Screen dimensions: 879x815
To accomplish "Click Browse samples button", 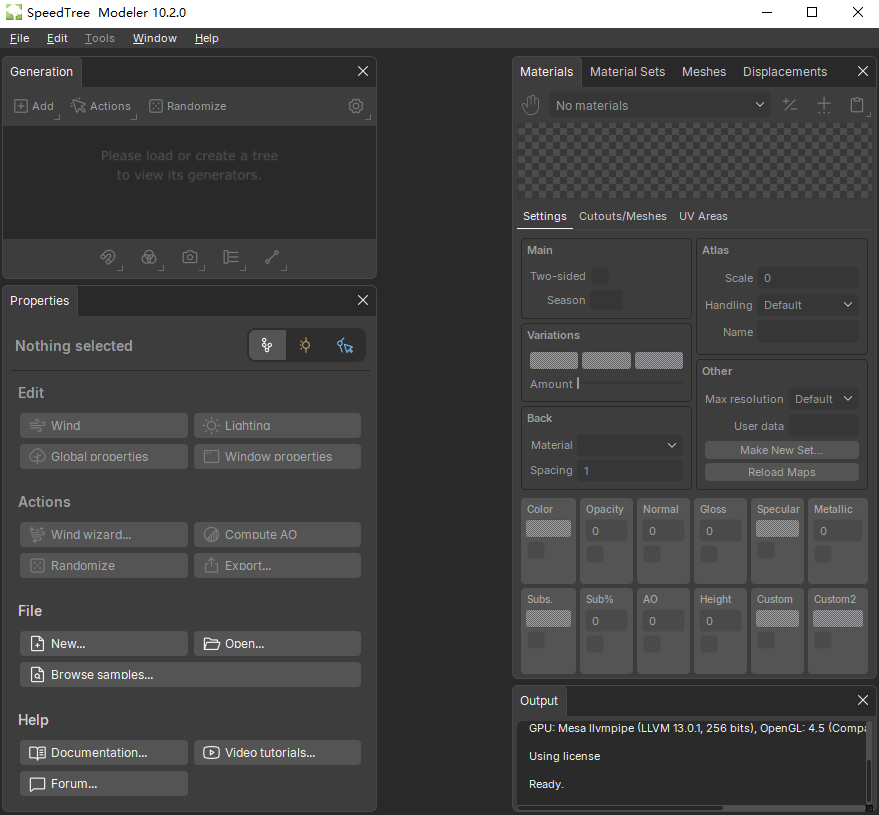I will tap(190, 674).
